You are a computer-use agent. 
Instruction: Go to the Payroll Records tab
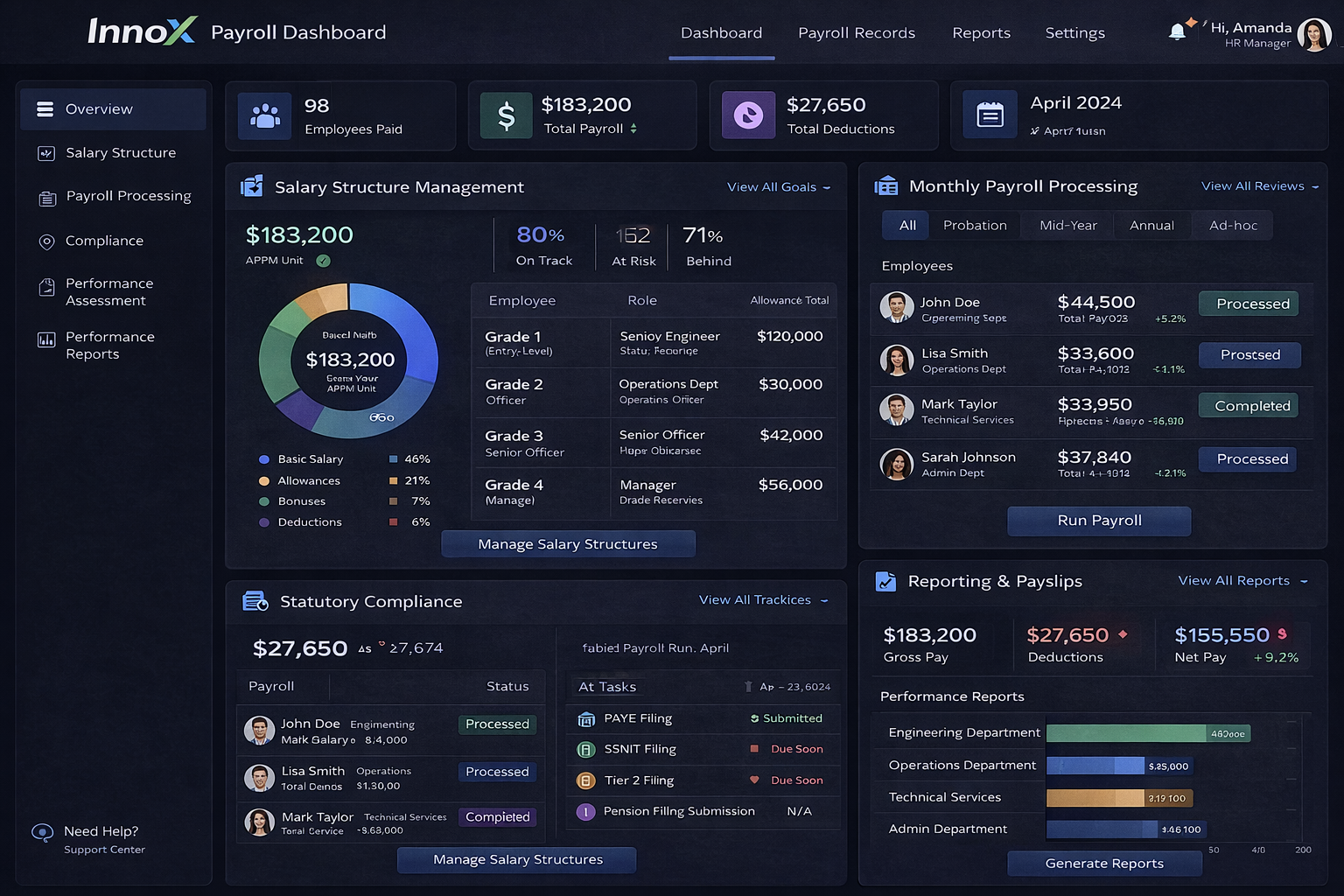tap(857, 33)
